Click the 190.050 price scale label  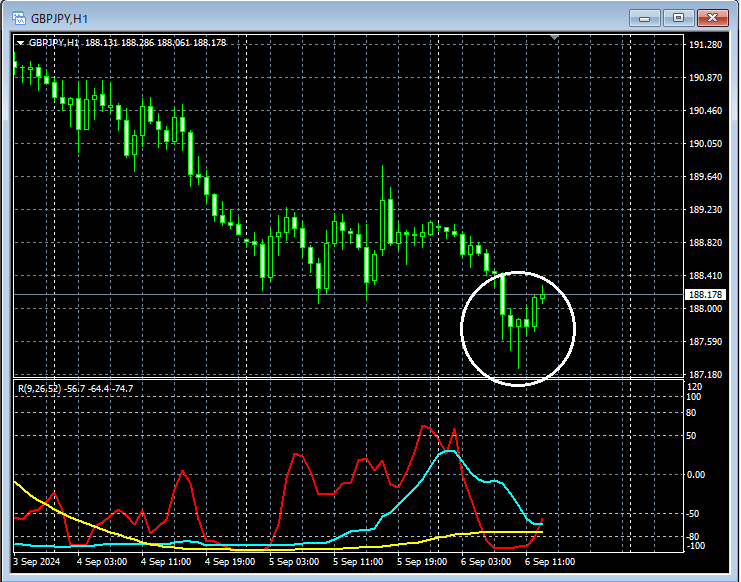(x=705, y=144)
